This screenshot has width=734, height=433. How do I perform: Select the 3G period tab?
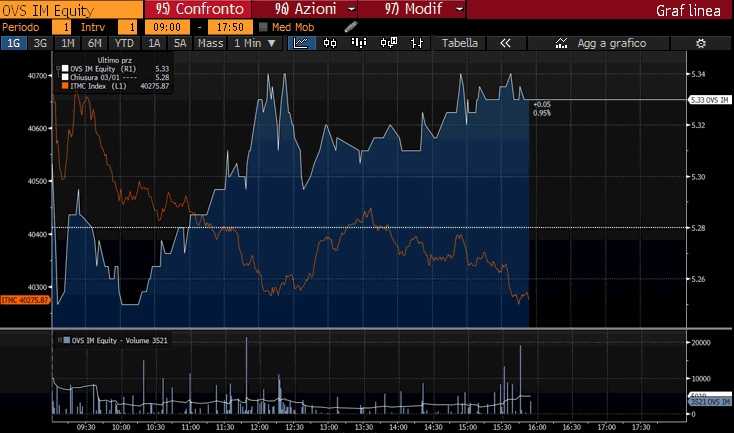tap(40, 43)
